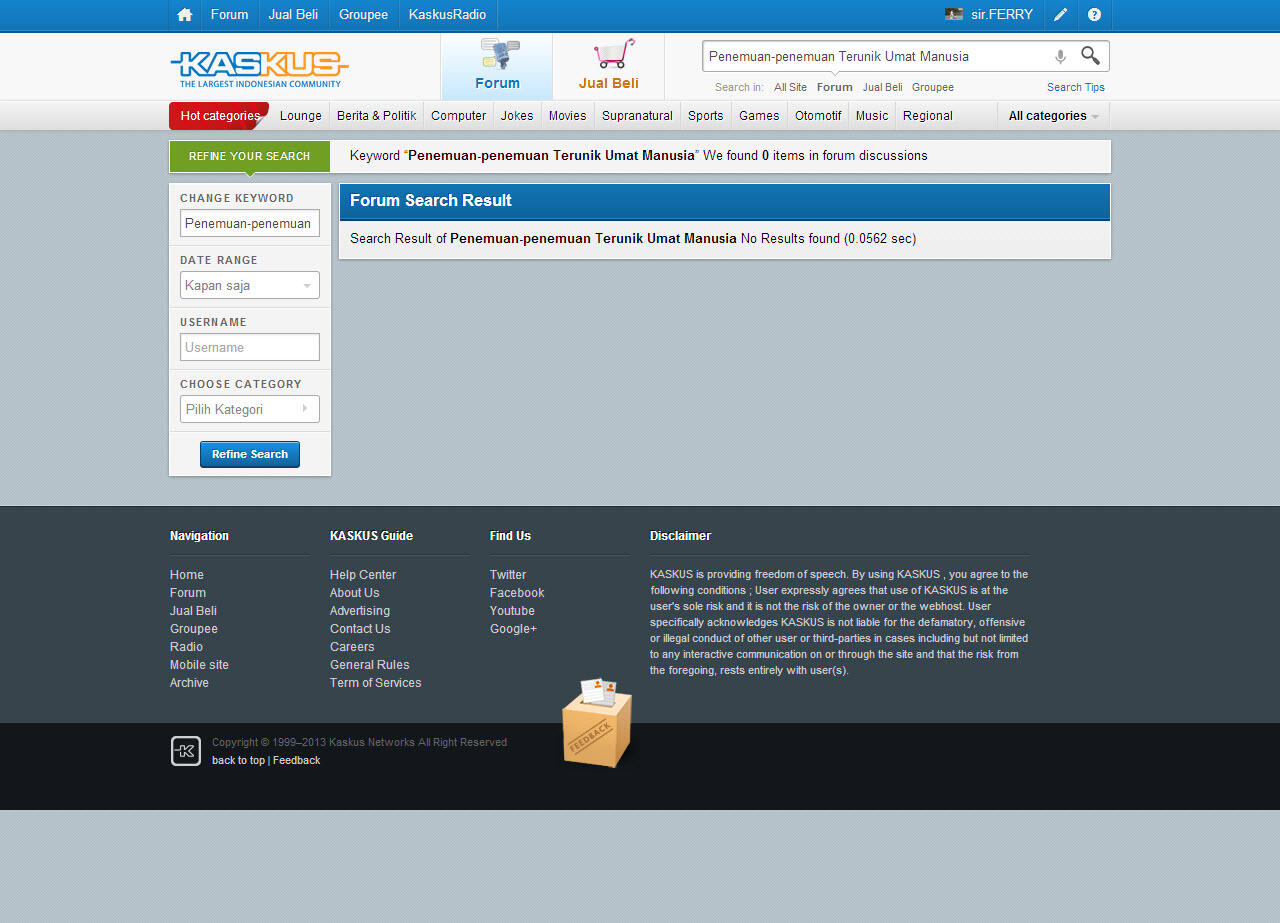The height and width of the screenshot is (923, 1280).
Task: Open the help question mark icon
Action: point(1094,15)
